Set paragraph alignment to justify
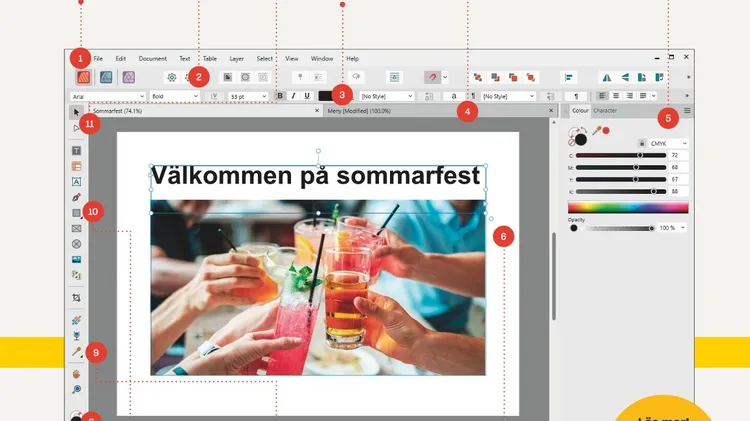The height and width of the screenshot is (421, 750). 643,96
